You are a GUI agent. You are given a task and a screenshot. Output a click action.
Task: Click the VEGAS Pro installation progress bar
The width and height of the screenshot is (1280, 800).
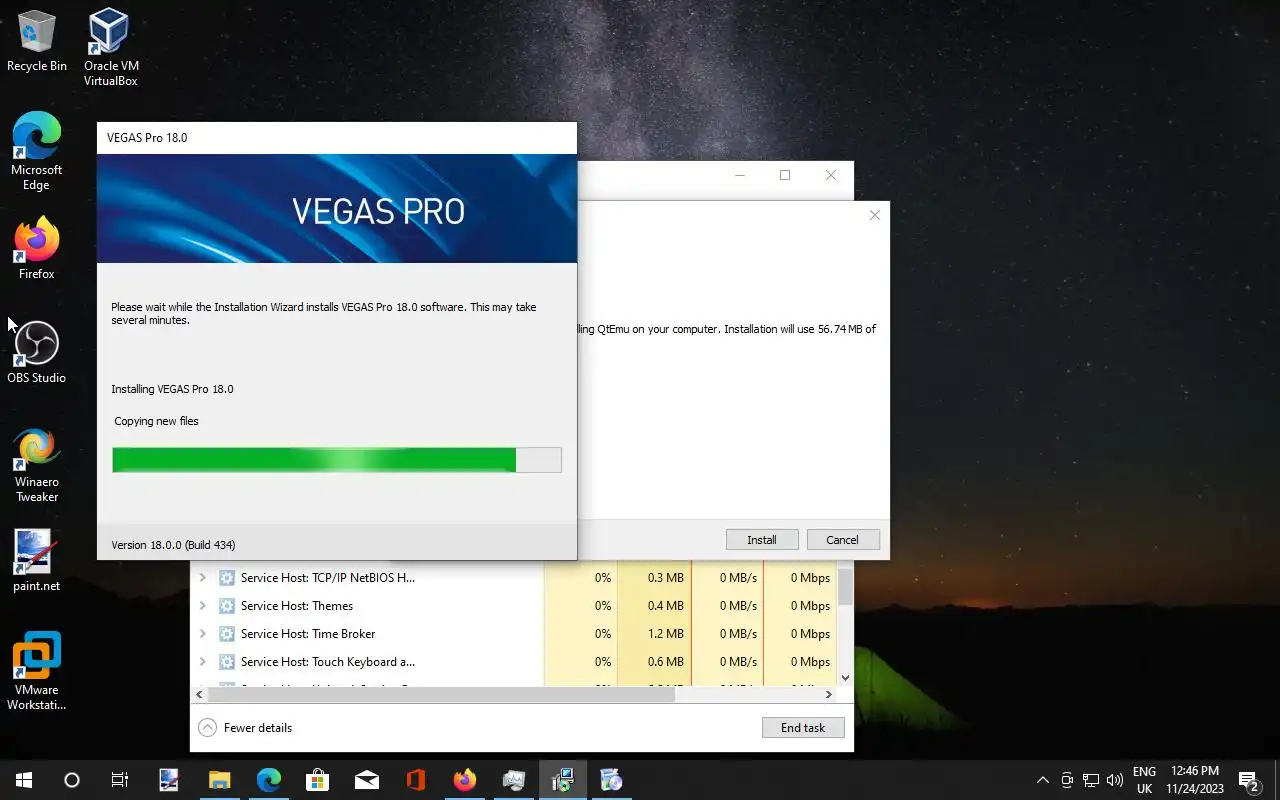(x=337, y=460)
